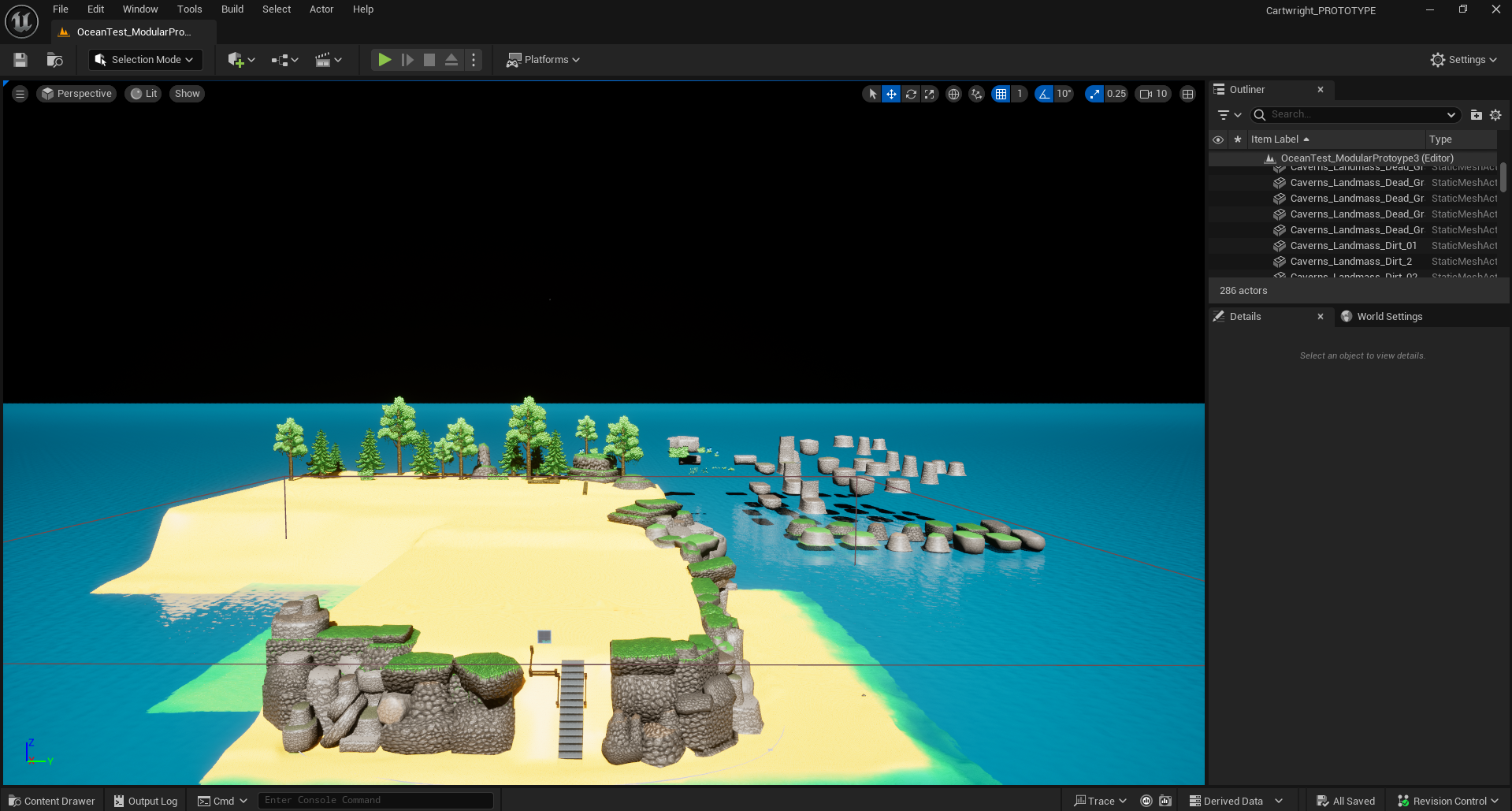
Task: Select the Details panel tab
Action: (1245, 317)
